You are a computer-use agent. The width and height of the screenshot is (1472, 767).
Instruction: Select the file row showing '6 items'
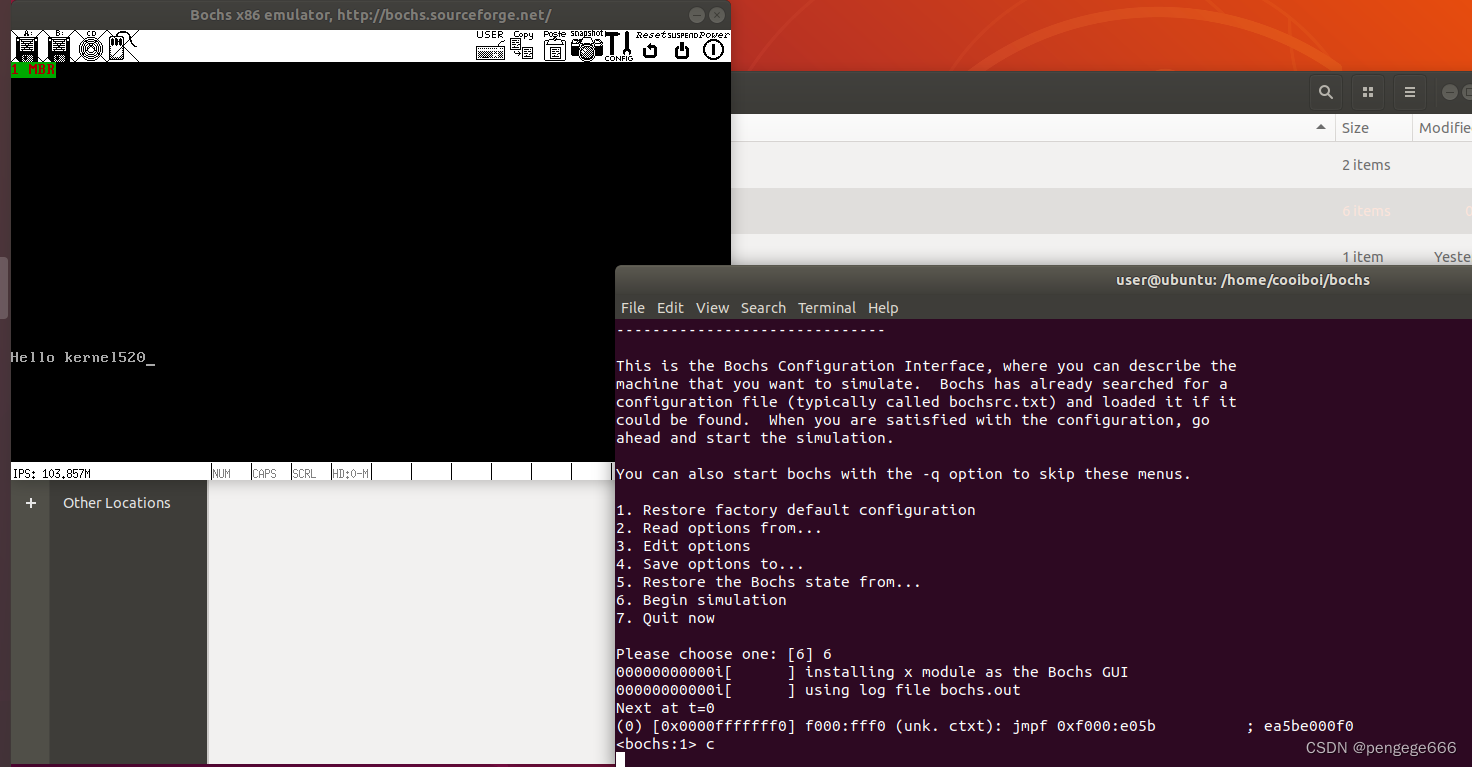(1101, 211)
